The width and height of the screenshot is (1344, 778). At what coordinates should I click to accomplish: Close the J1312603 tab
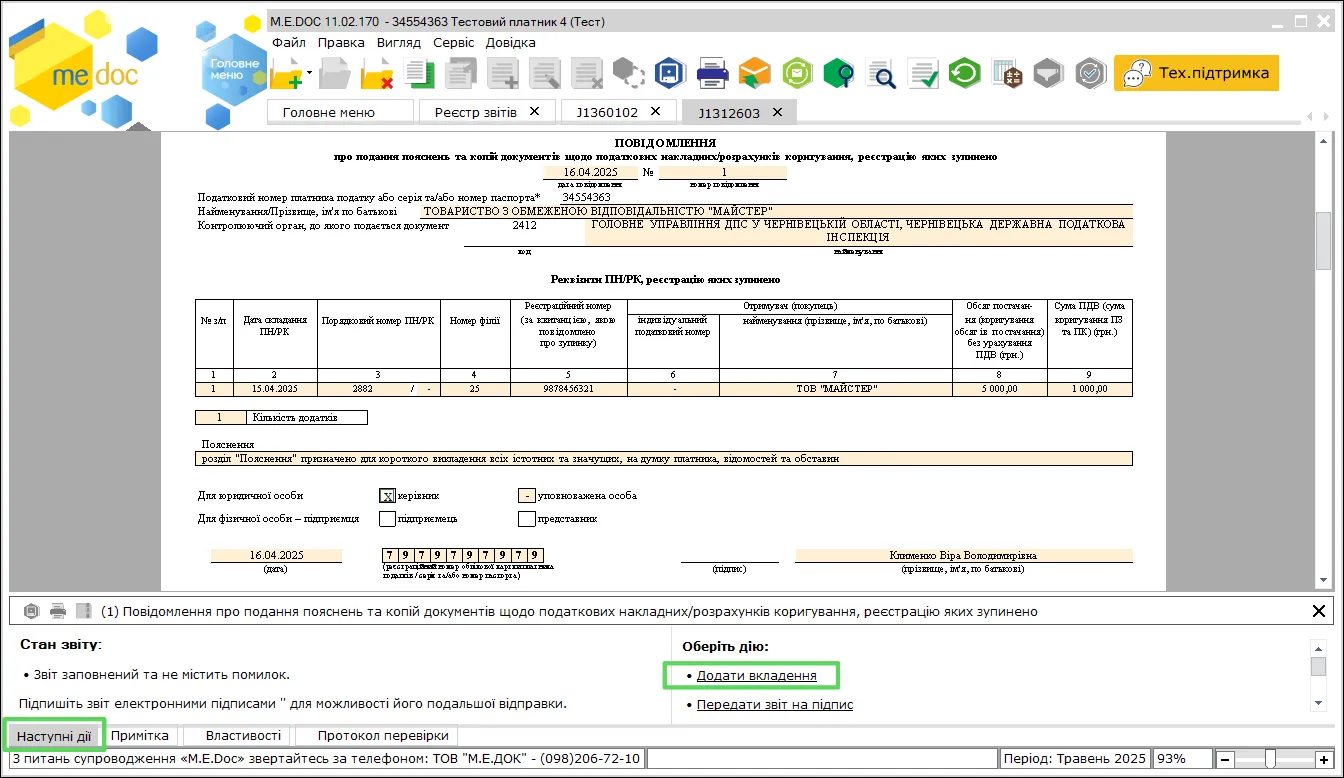click(777, 112)
